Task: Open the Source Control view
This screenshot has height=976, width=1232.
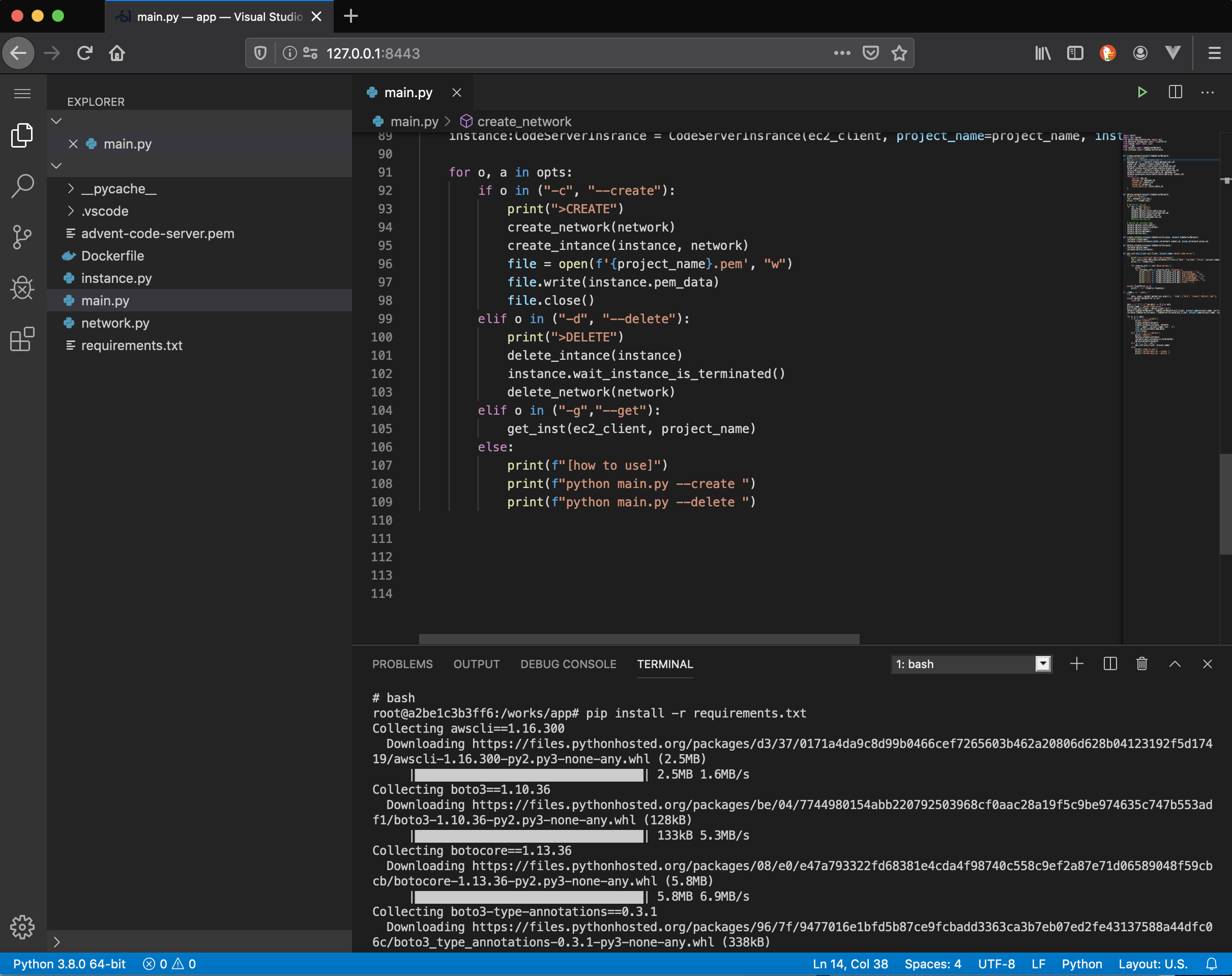Action: (22, 237)
